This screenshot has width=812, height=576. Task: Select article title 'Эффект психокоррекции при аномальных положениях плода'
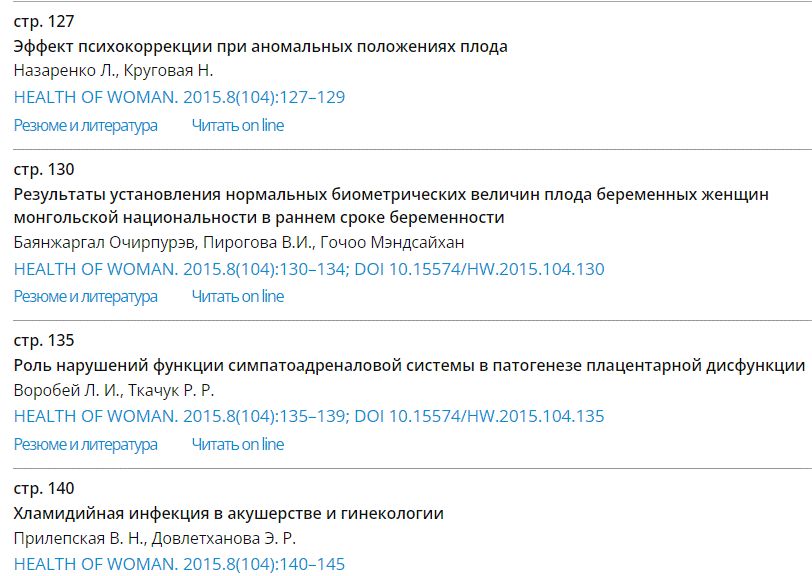(x=260, y=47)
